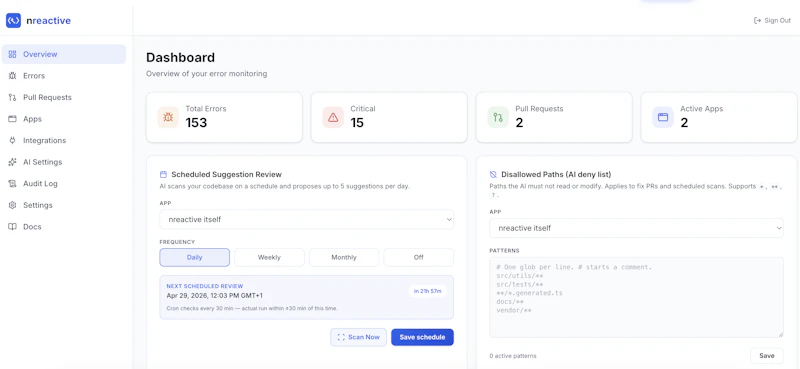Turn the schedule Off
Image resolution: width=800 pixels, height=369 pixels.
[x=418, y=257]
